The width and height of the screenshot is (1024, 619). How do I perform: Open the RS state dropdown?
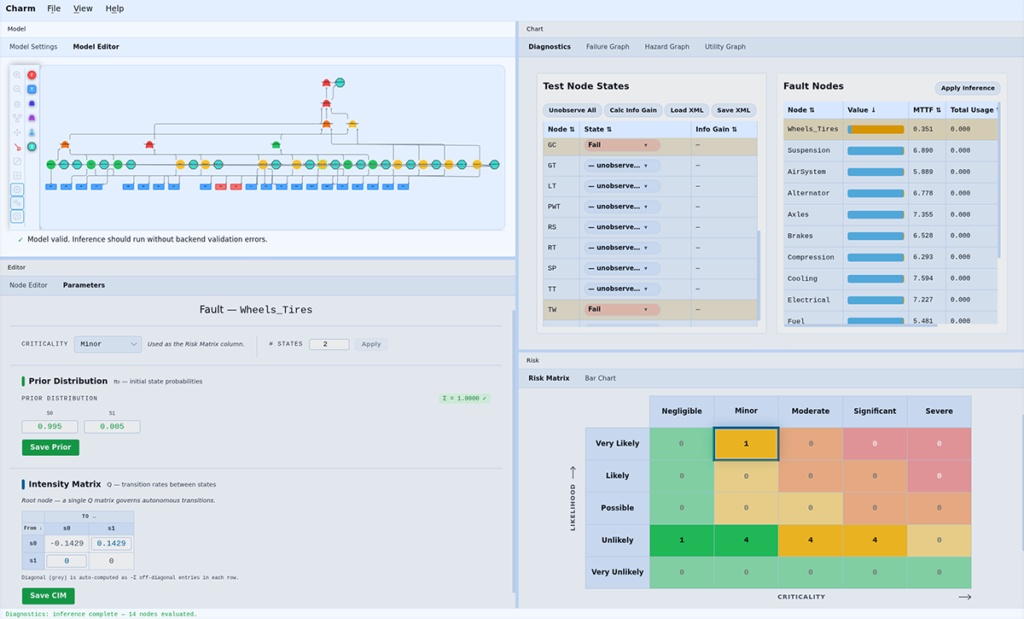click(x=622, y=227)
